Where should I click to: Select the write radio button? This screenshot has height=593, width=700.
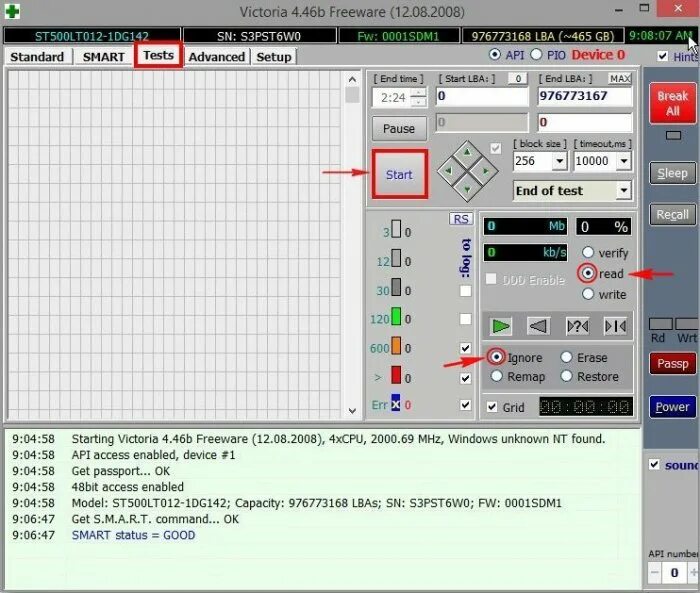click(x=588, y=294)
